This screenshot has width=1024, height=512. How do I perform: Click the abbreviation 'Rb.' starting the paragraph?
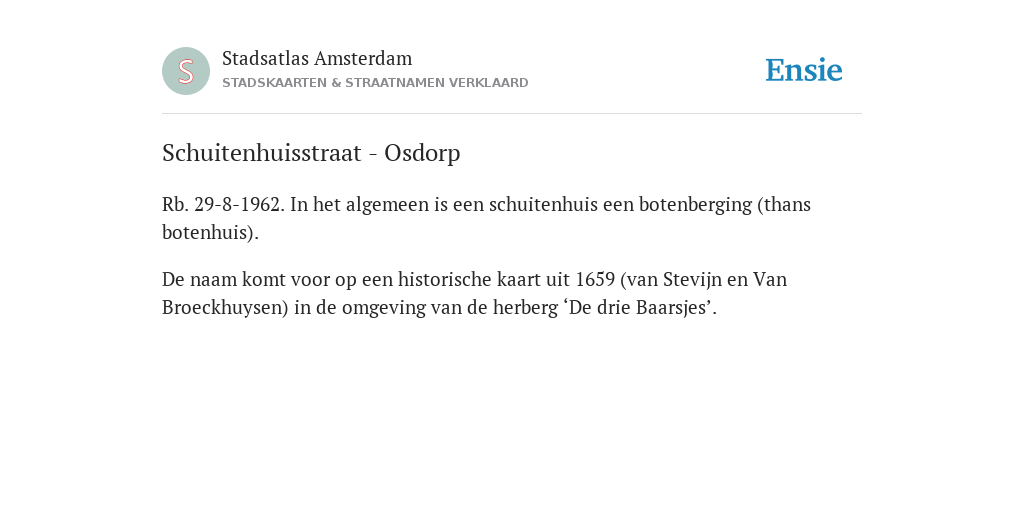point(176,204)
